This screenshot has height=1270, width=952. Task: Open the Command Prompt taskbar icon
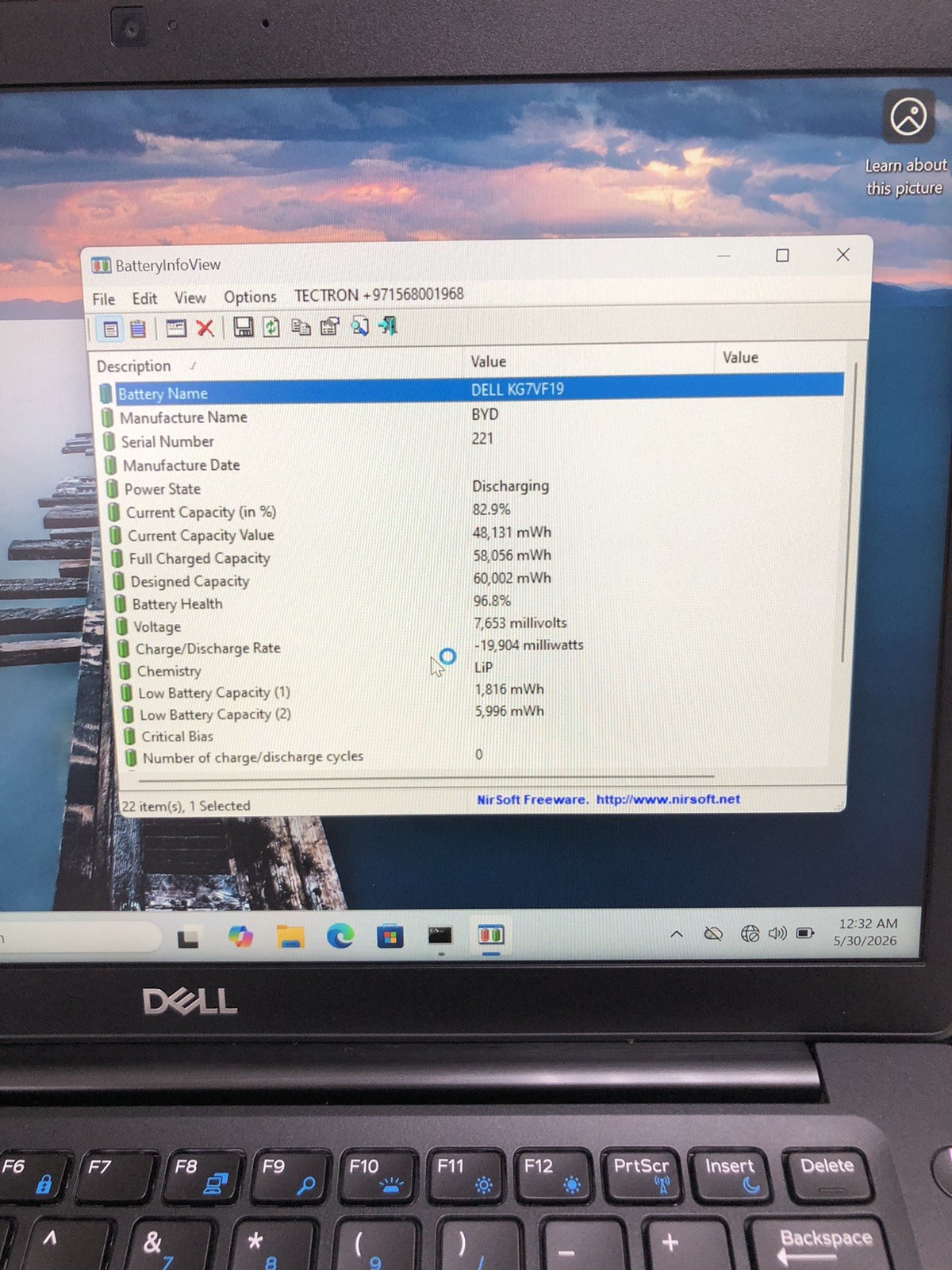(x=440, y=936)
